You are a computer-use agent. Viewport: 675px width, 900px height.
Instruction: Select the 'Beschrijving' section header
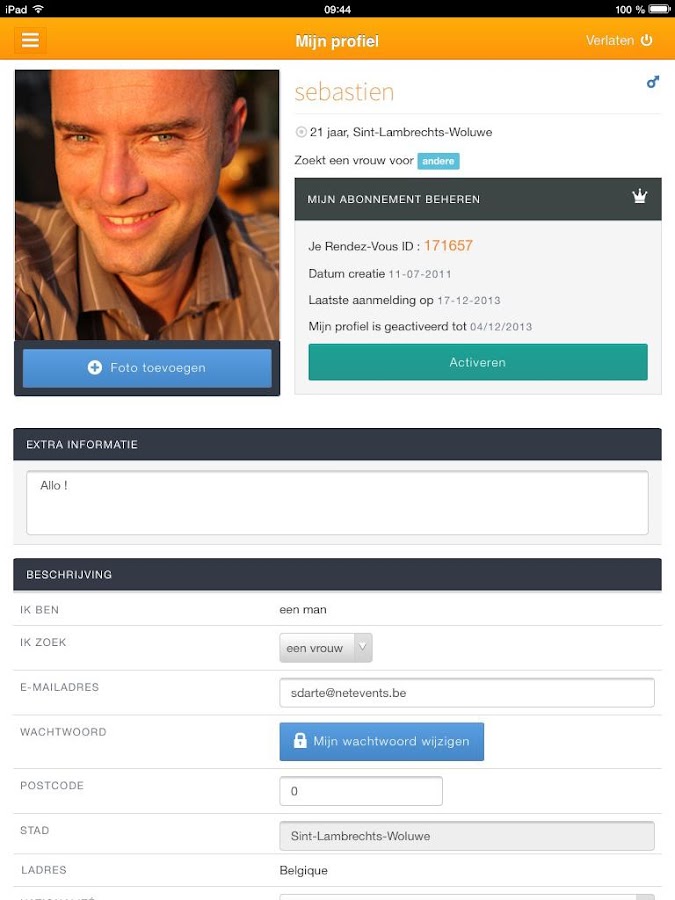[x=337, y=574]
